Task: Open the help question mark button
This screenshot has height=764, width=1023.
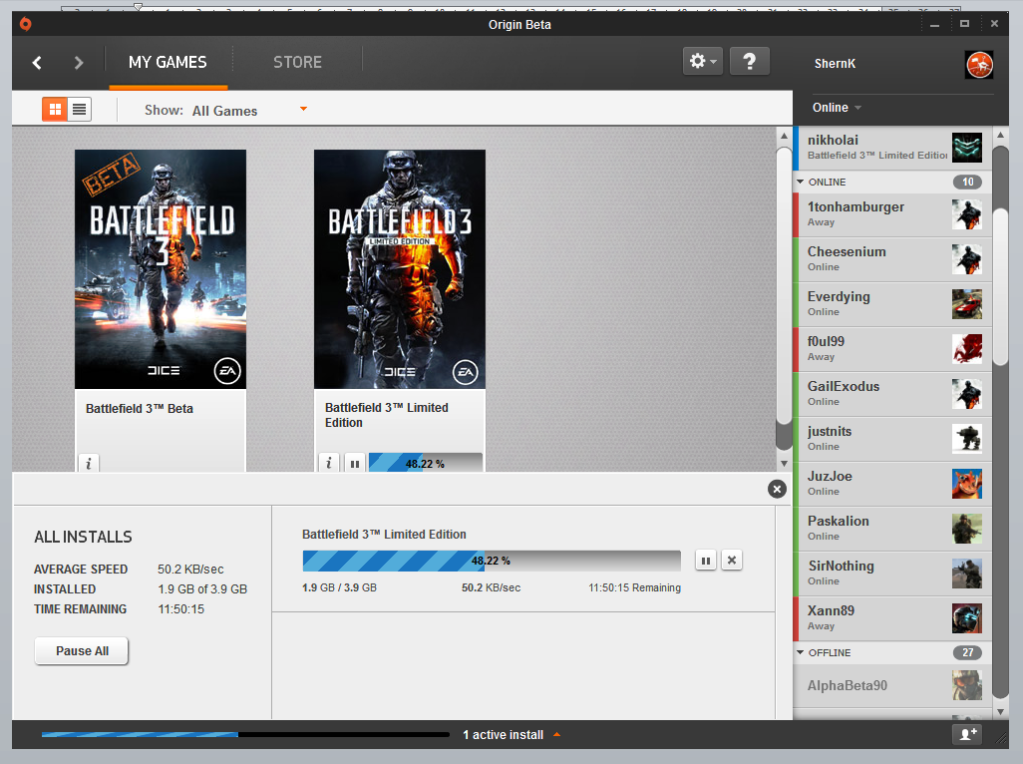Action: [749, 62]
